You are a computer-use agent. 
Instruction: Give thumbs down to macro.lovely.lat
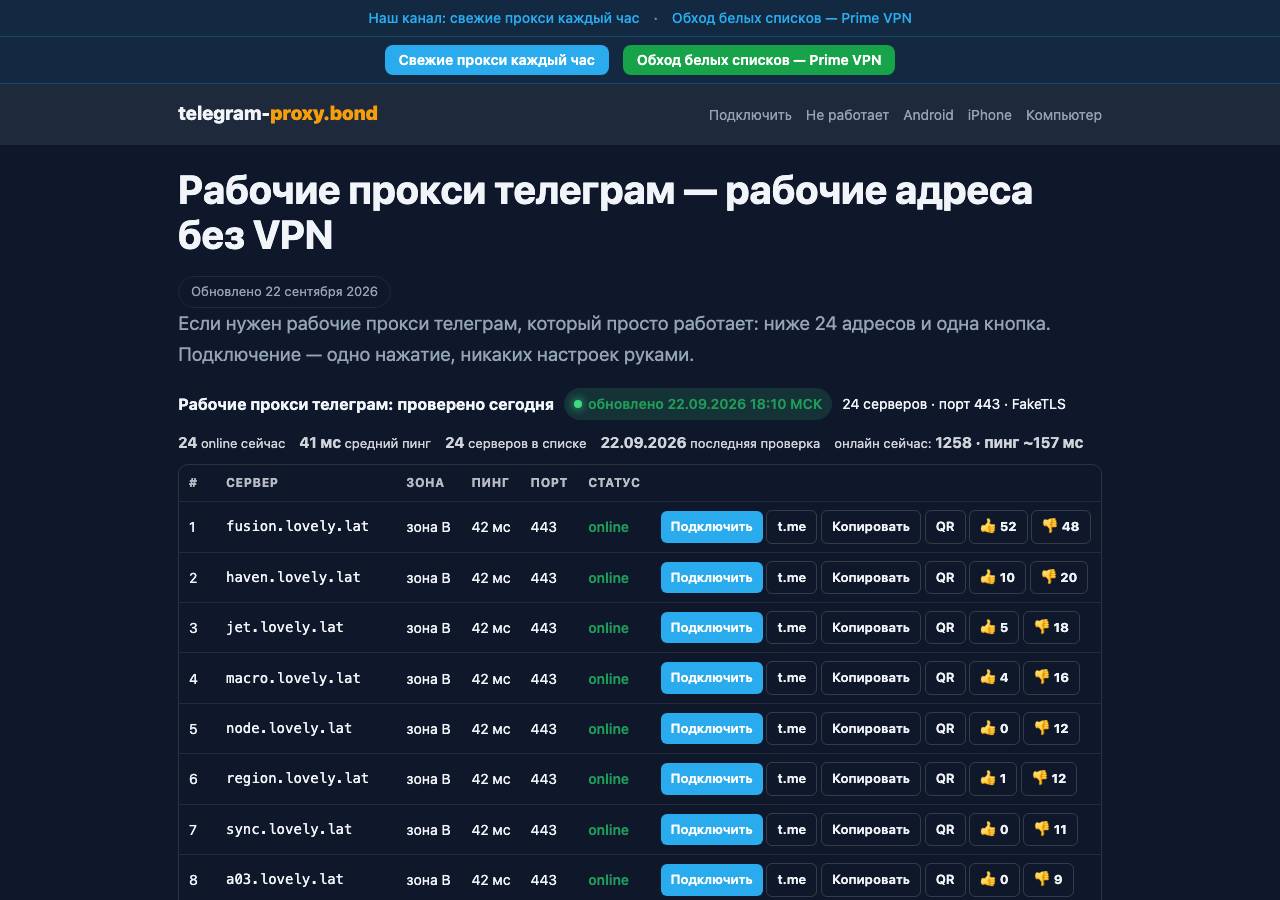point(1051,678)
